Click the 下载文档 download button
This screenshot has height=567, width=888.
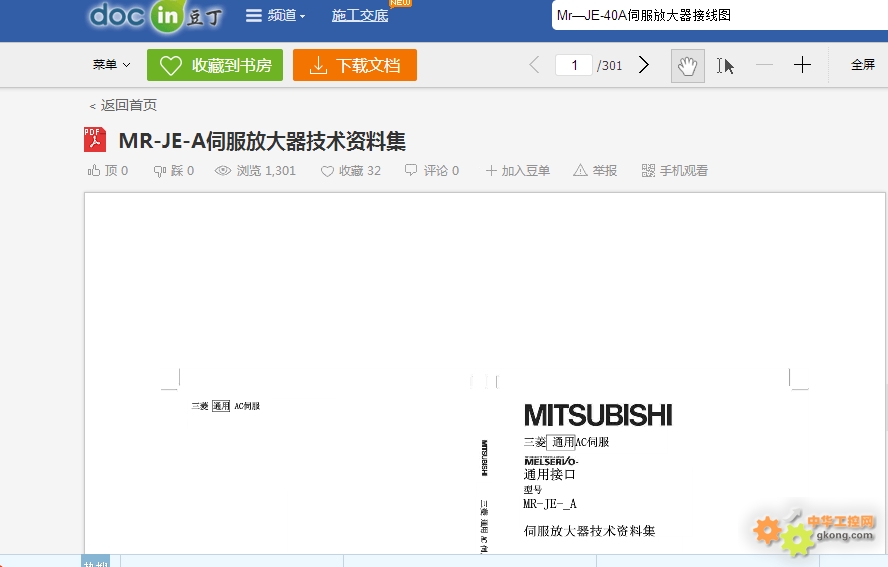pyautogui.click(x=354, y=65)
